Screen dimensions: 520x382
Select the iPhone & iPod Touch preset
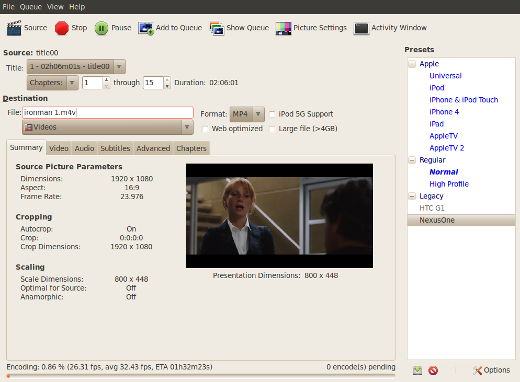pos(464,100)
